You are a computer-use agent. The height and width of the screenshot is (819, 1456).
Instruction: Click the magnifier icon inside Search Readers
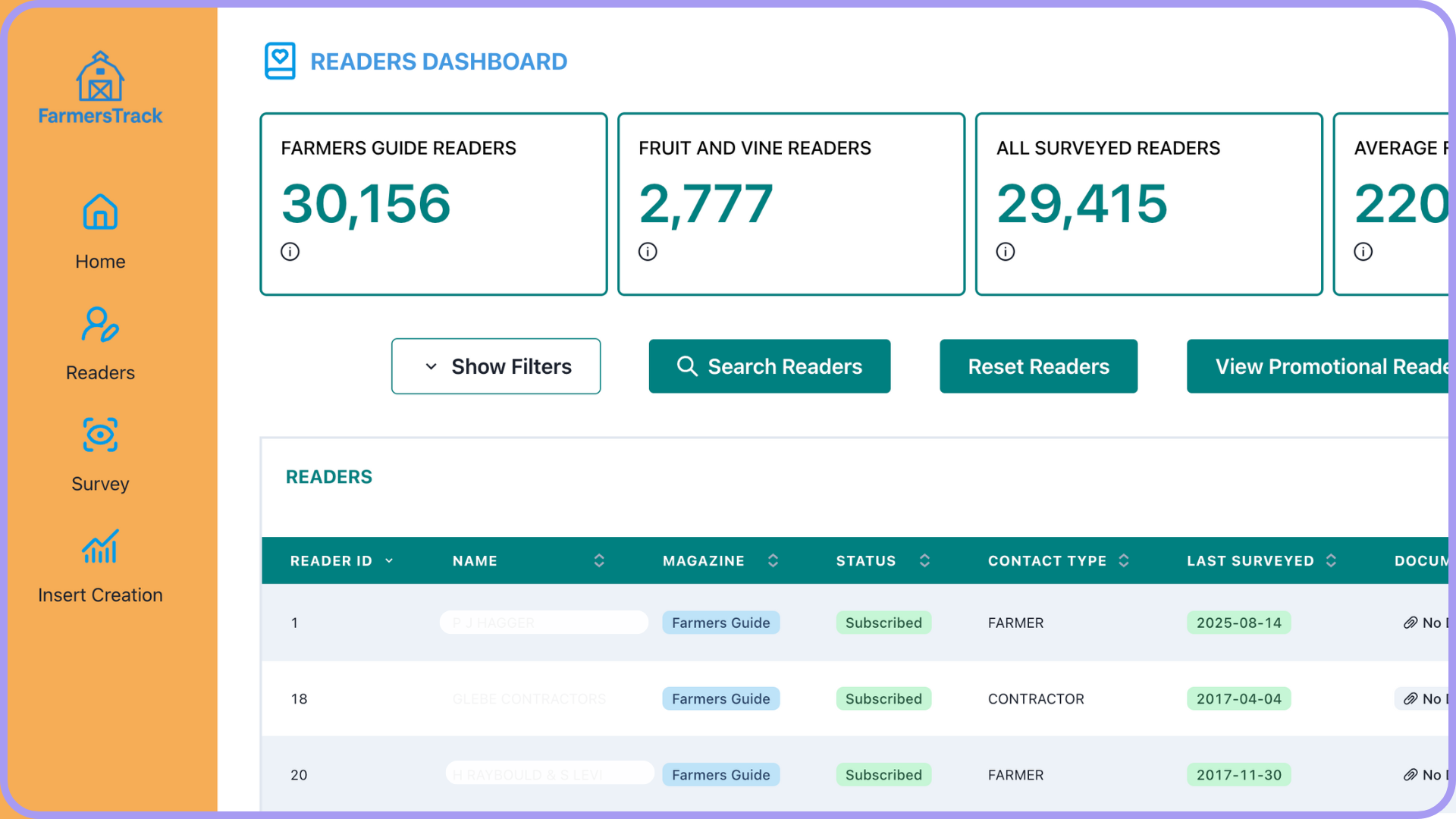687,366
